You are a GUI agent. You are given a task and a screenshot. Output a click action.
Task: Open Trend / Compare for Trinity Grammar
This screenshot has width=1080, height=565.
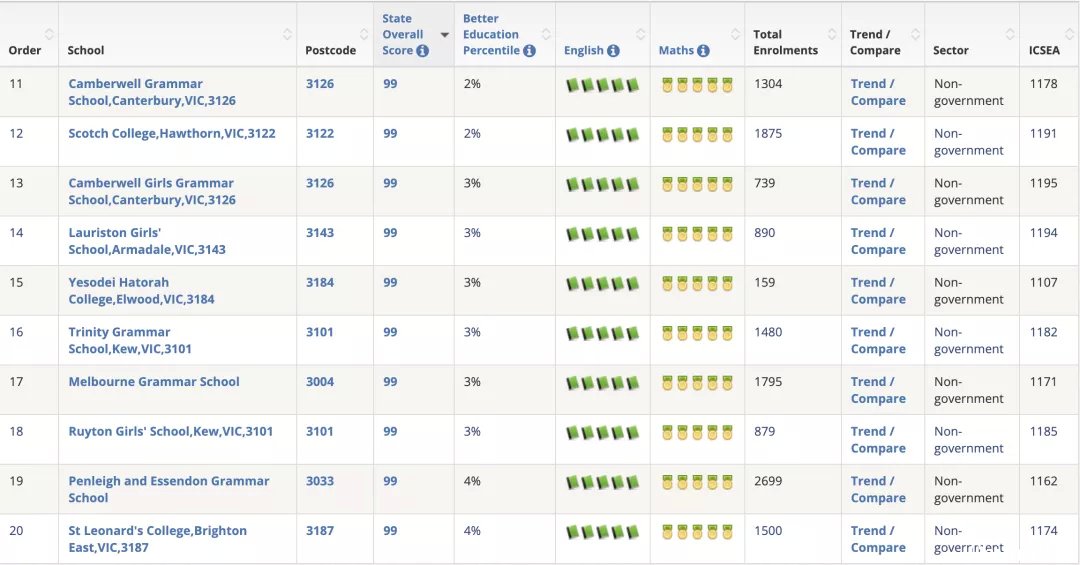click(x=878, y=340)
